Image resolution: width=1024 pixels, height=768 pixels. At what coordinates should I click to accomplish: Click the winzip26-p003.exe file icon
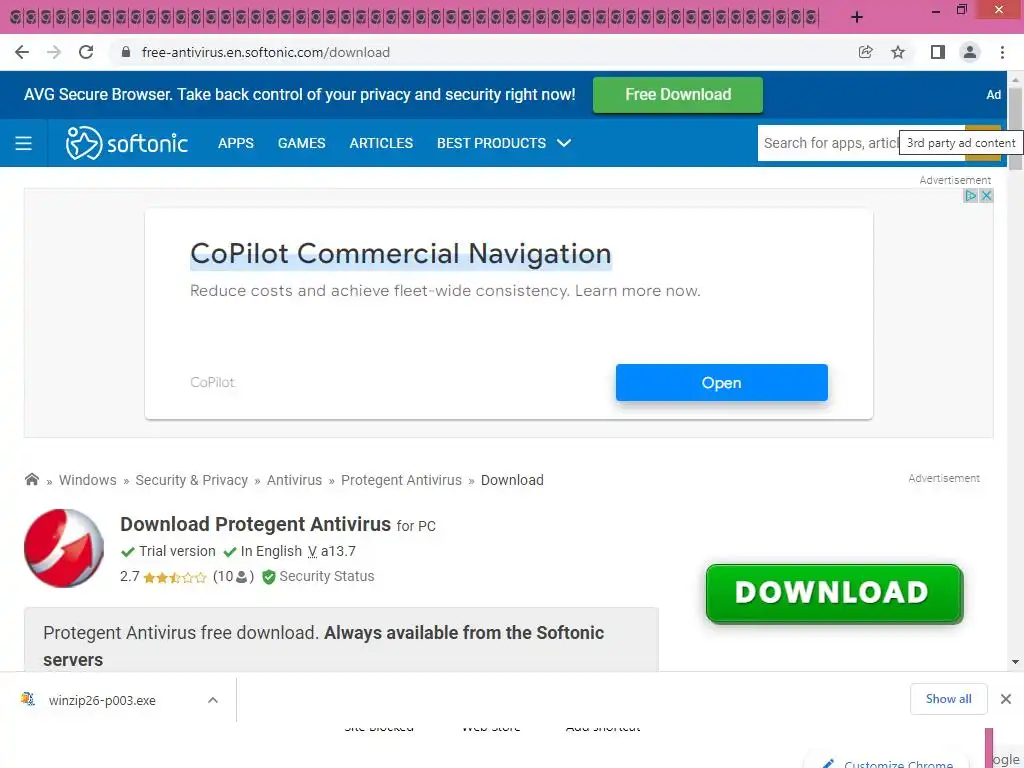click(27, 699)
